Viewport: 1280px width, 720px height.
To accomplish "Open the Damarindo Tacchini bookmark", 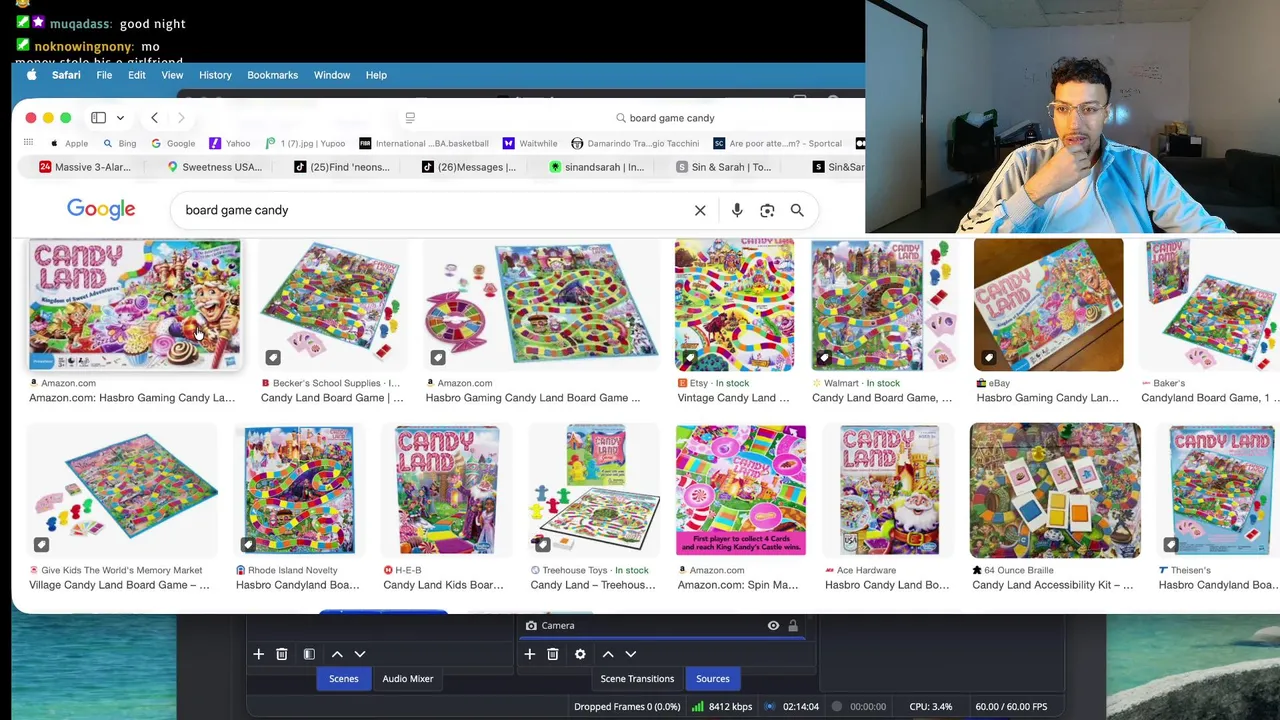I will [635, 143].
